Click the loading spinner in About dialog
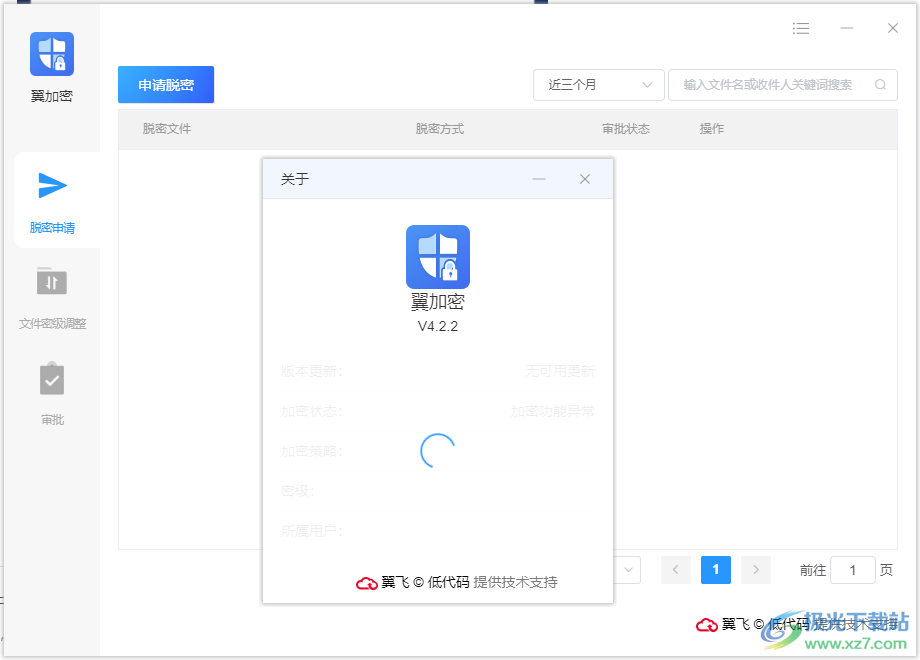 437,452
